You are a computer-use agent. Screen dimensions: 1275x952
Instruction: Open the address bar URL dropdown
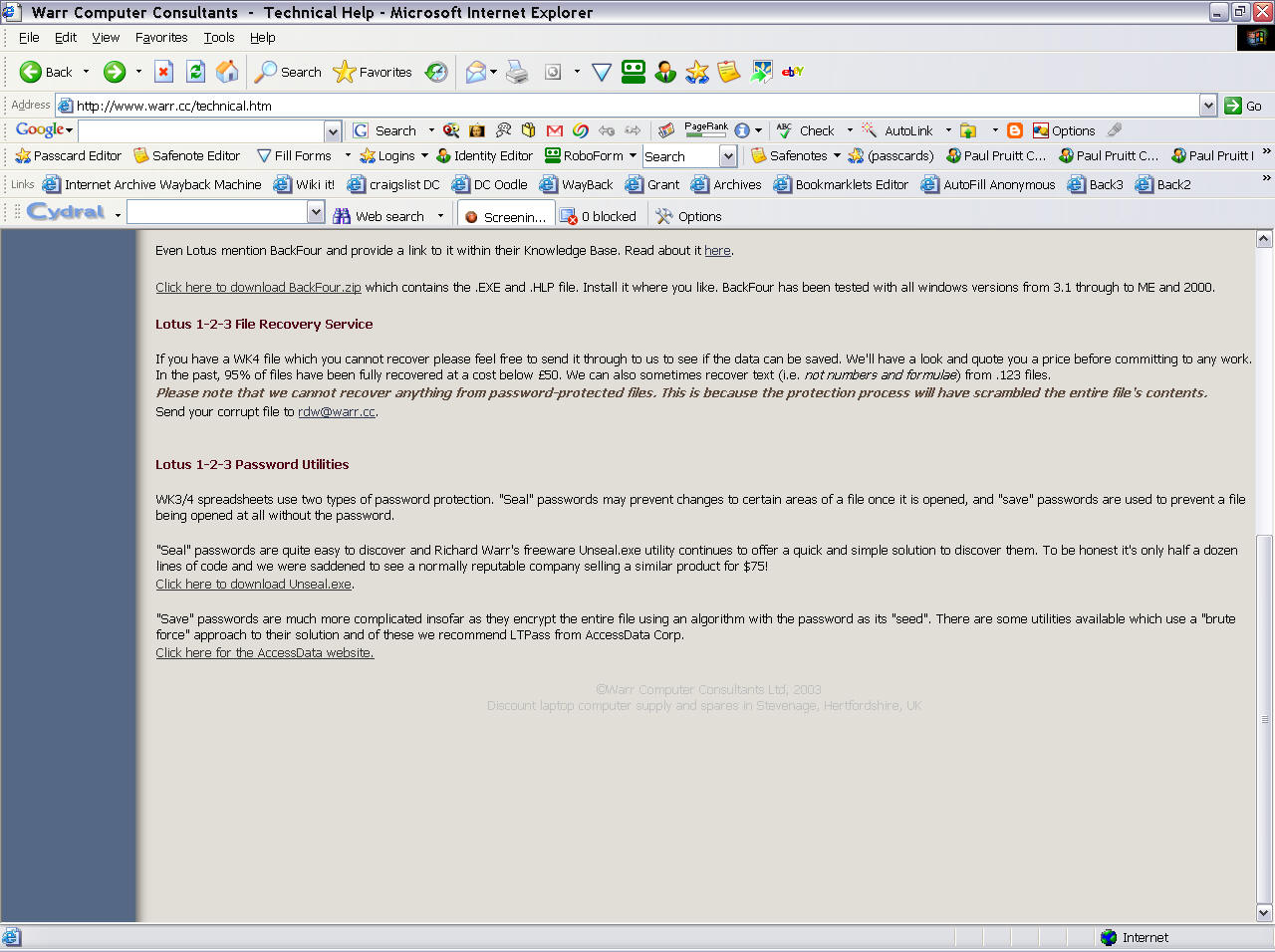click(1208, 106)
